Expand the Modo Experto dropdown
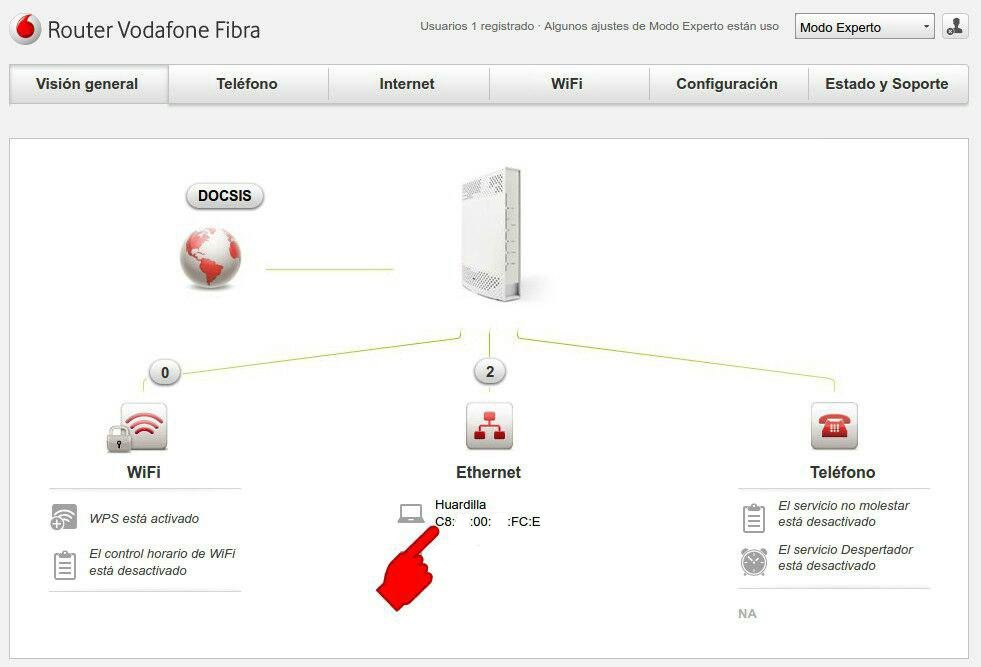The image size is (981, 667). click(865, 27)
